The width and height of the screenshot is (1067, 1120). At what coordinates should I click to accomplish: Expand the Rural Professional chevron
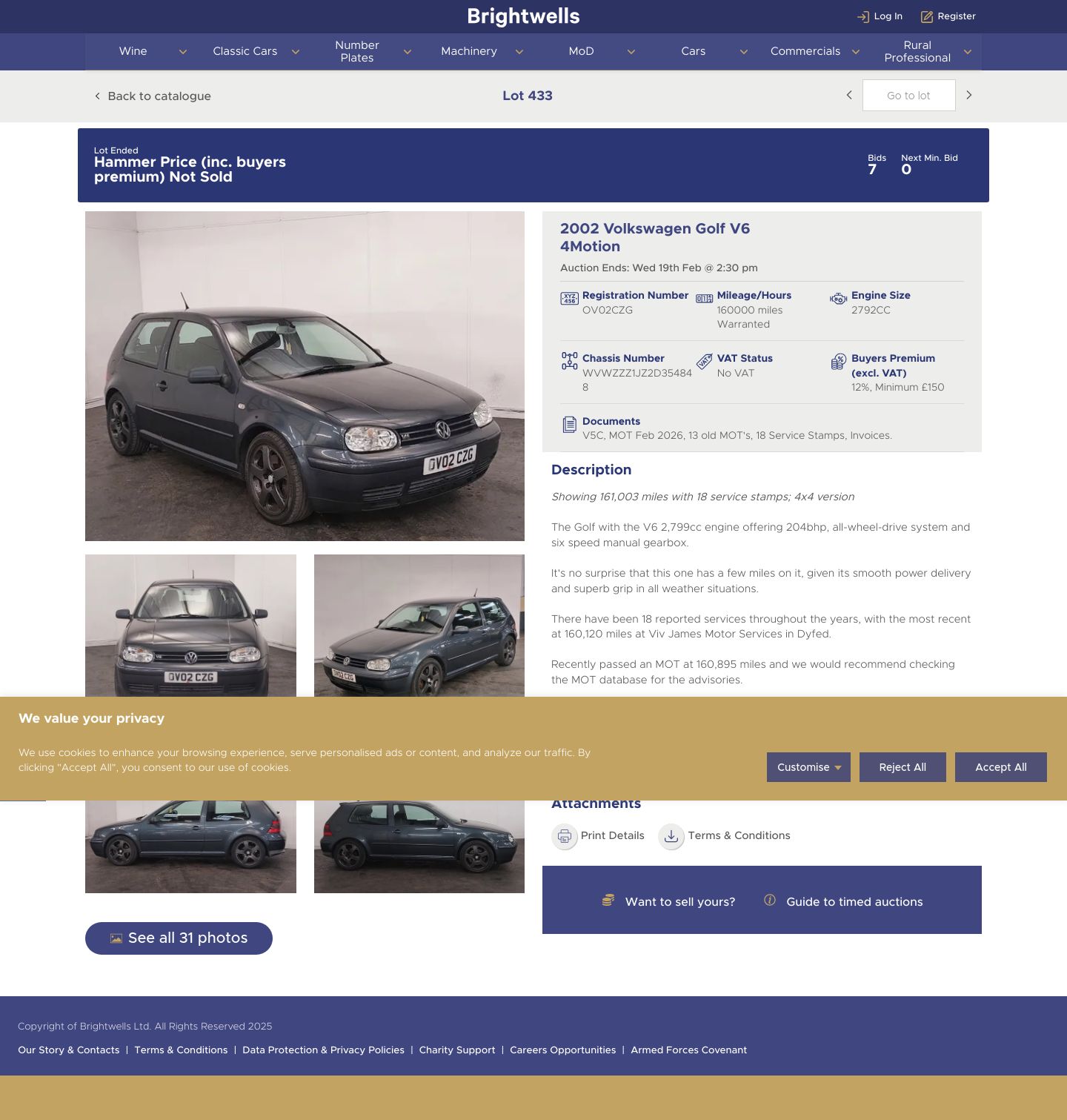pos(967,52)
